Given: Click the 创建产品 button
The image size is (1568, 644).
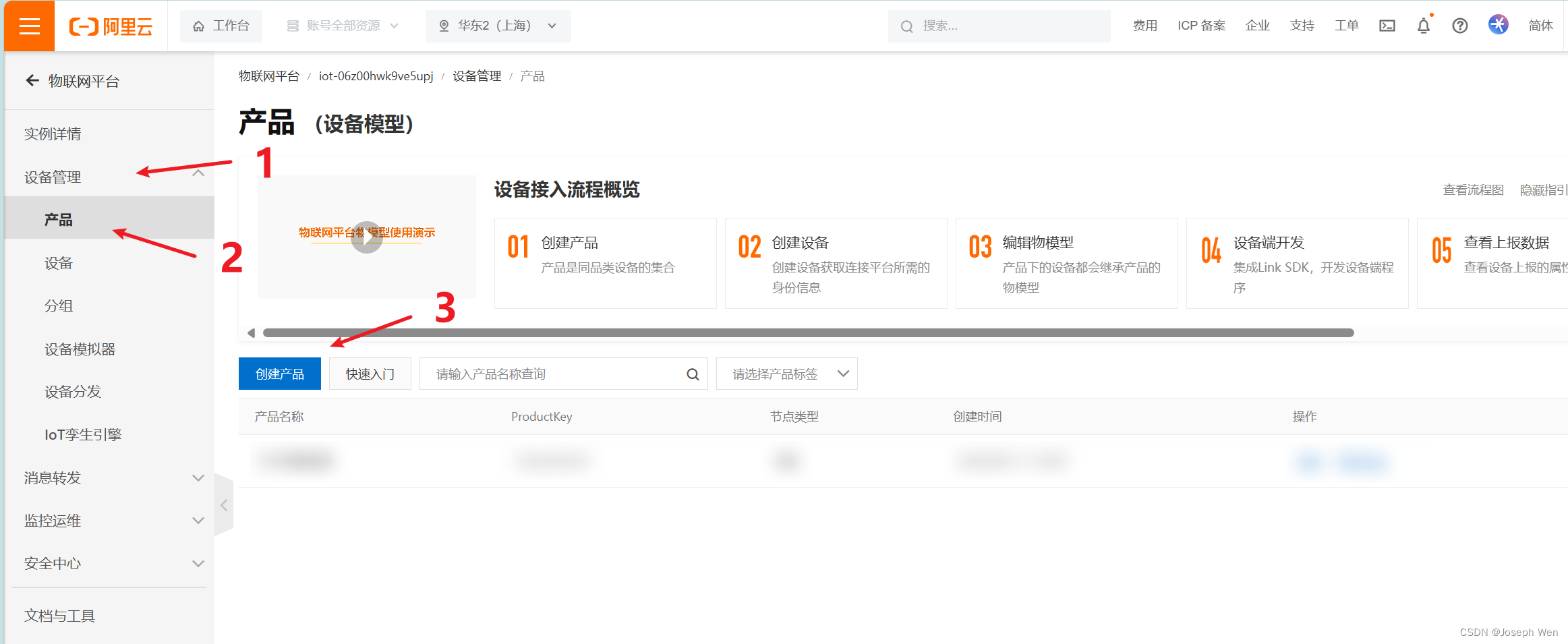Looking at the screenshot, I should pyautogui.click(x=279, y=374).
